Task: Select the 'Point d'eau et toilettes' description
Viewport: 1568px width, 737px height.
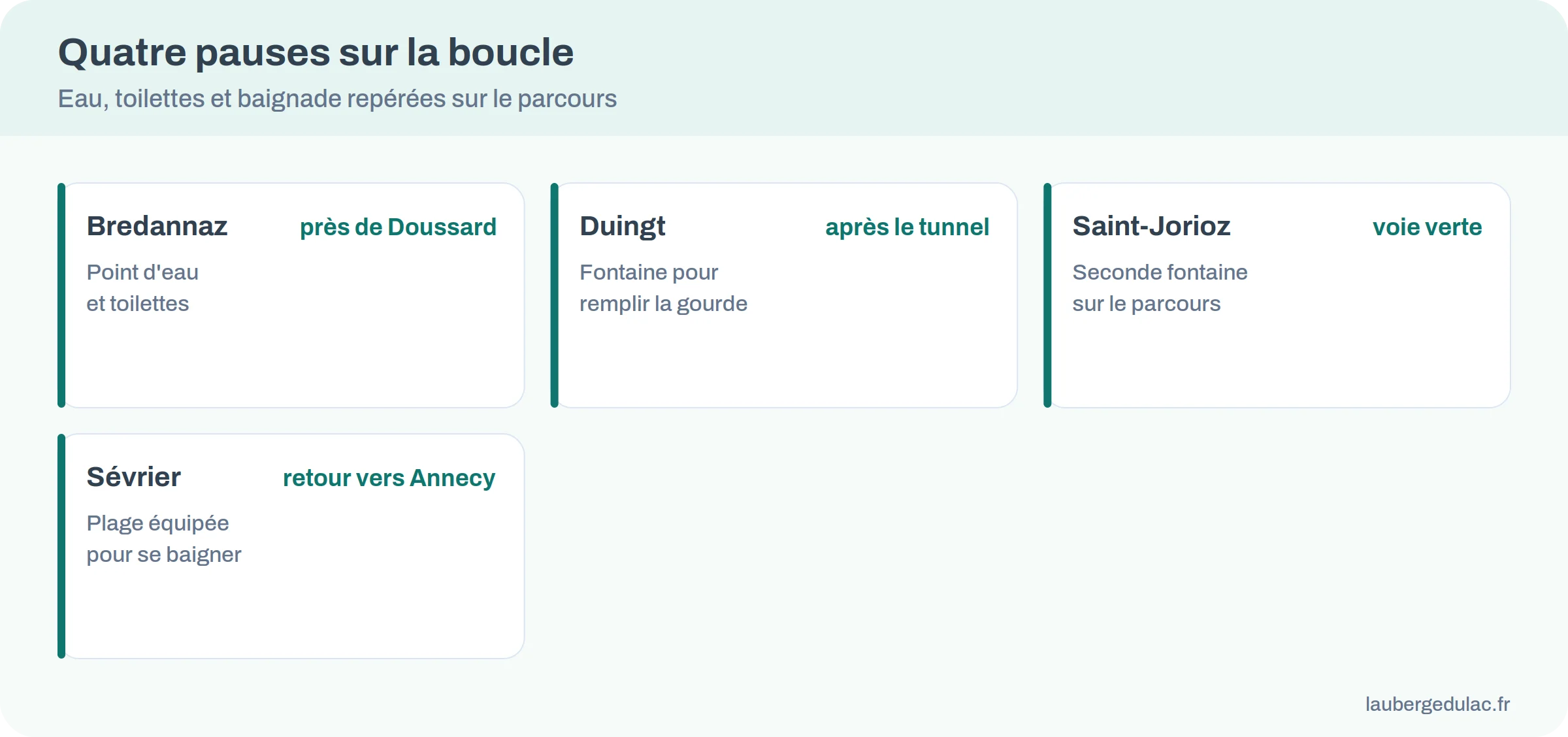Action: 142,287
